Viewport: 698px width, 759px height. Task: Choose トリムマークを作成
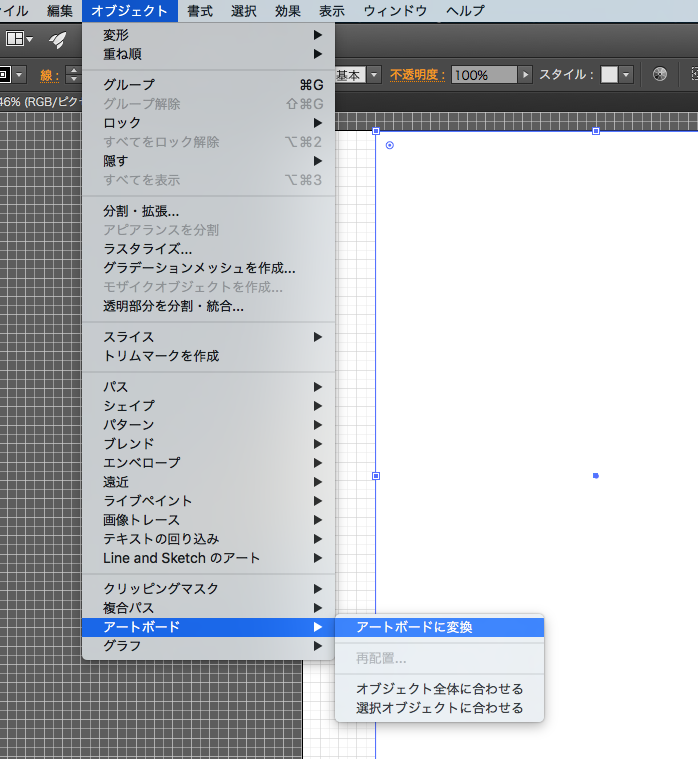(209, 356)
